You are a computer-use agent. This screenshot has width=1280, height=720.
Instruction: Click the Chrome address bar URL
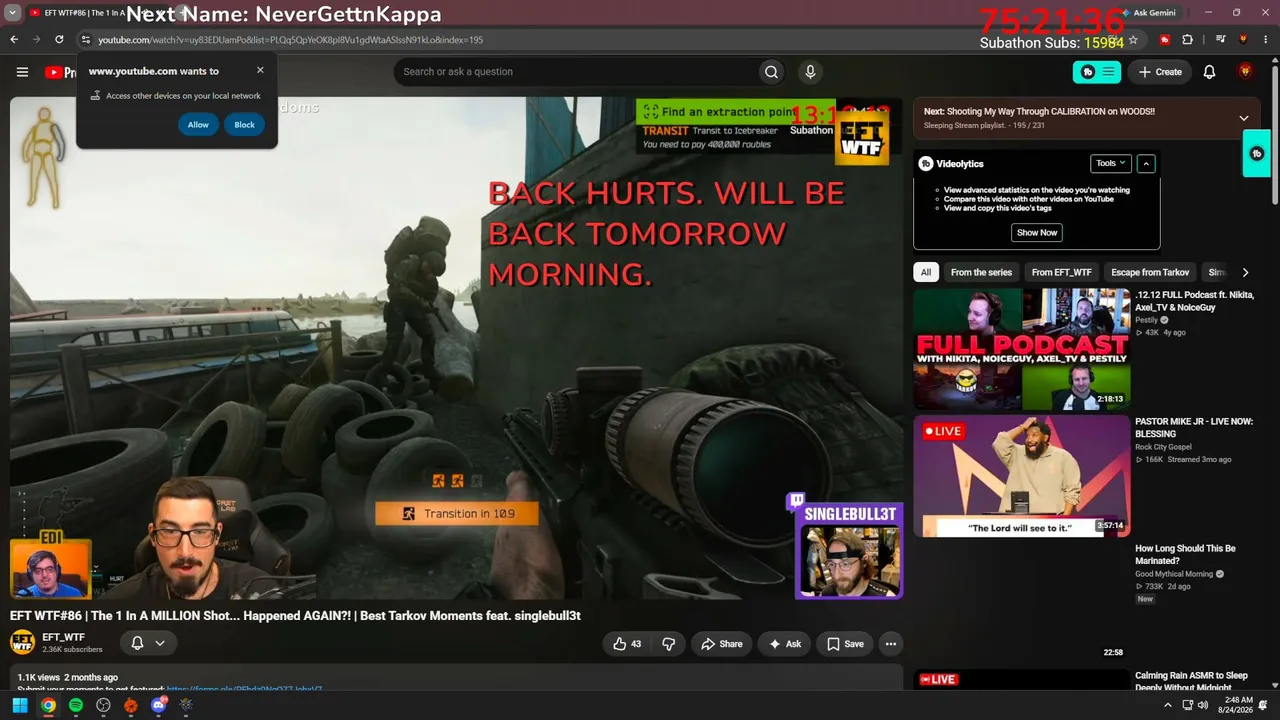(290, 40)
